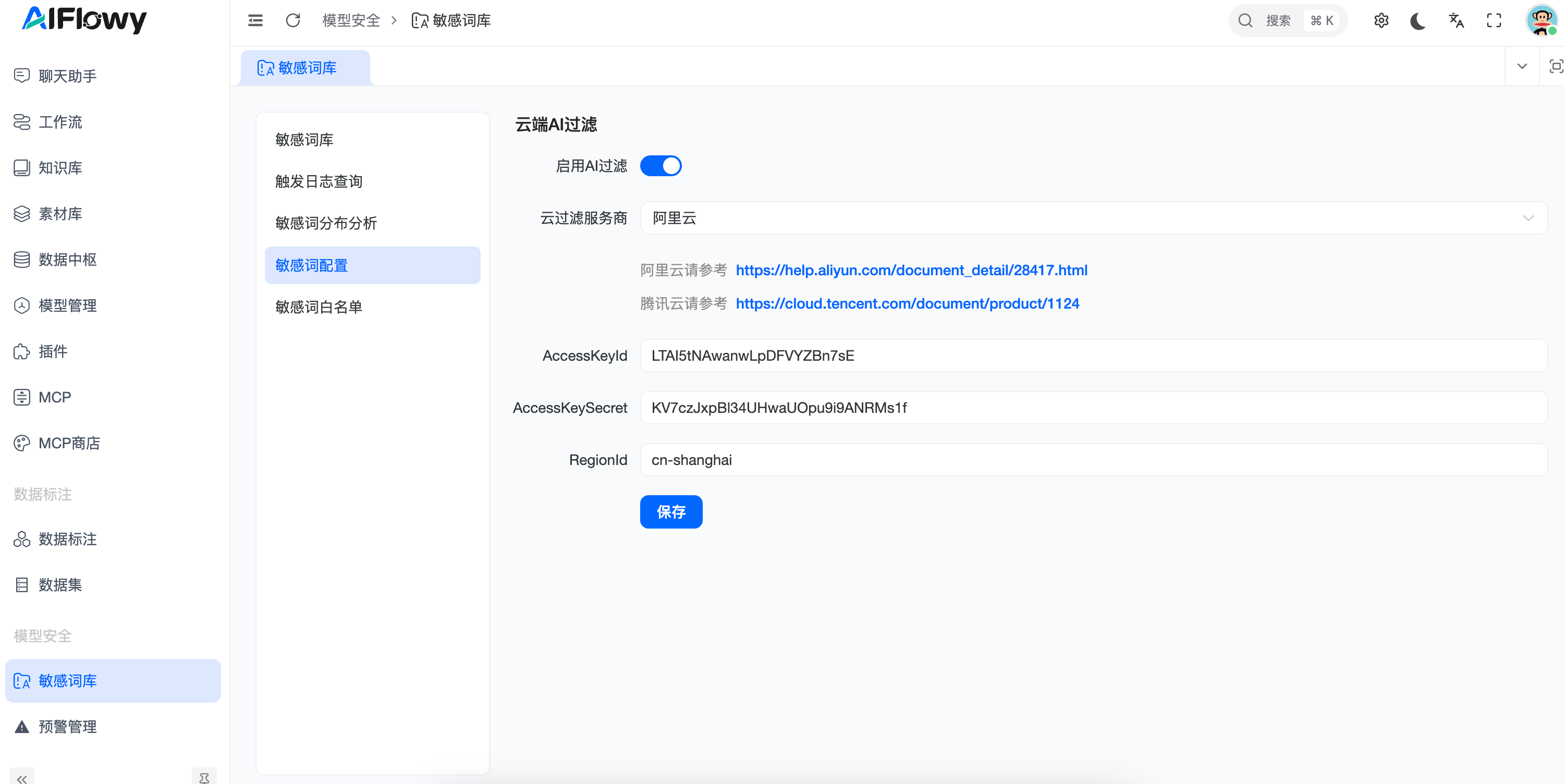This screenshot has width=1565, height=784.
Task: Click the language translate icon
Action: pyautogui.click(x=1456, y=21)
